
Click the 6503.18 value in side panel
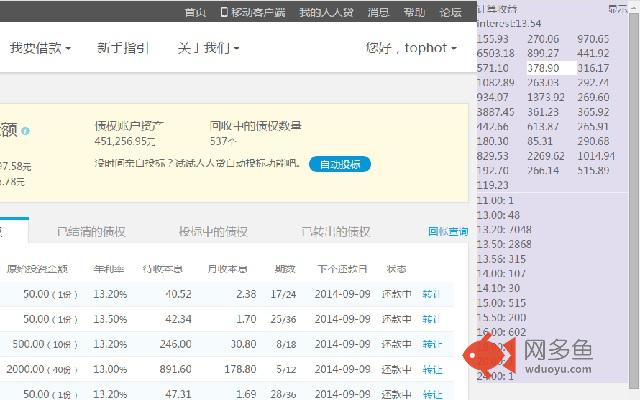pos(496,53)
